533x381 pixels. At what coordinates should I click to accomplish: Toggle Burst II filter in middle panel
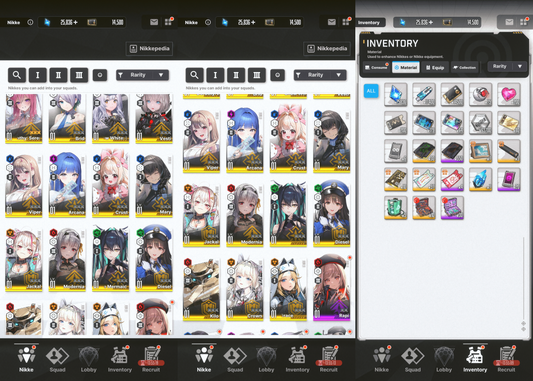[x=236, y=75]
